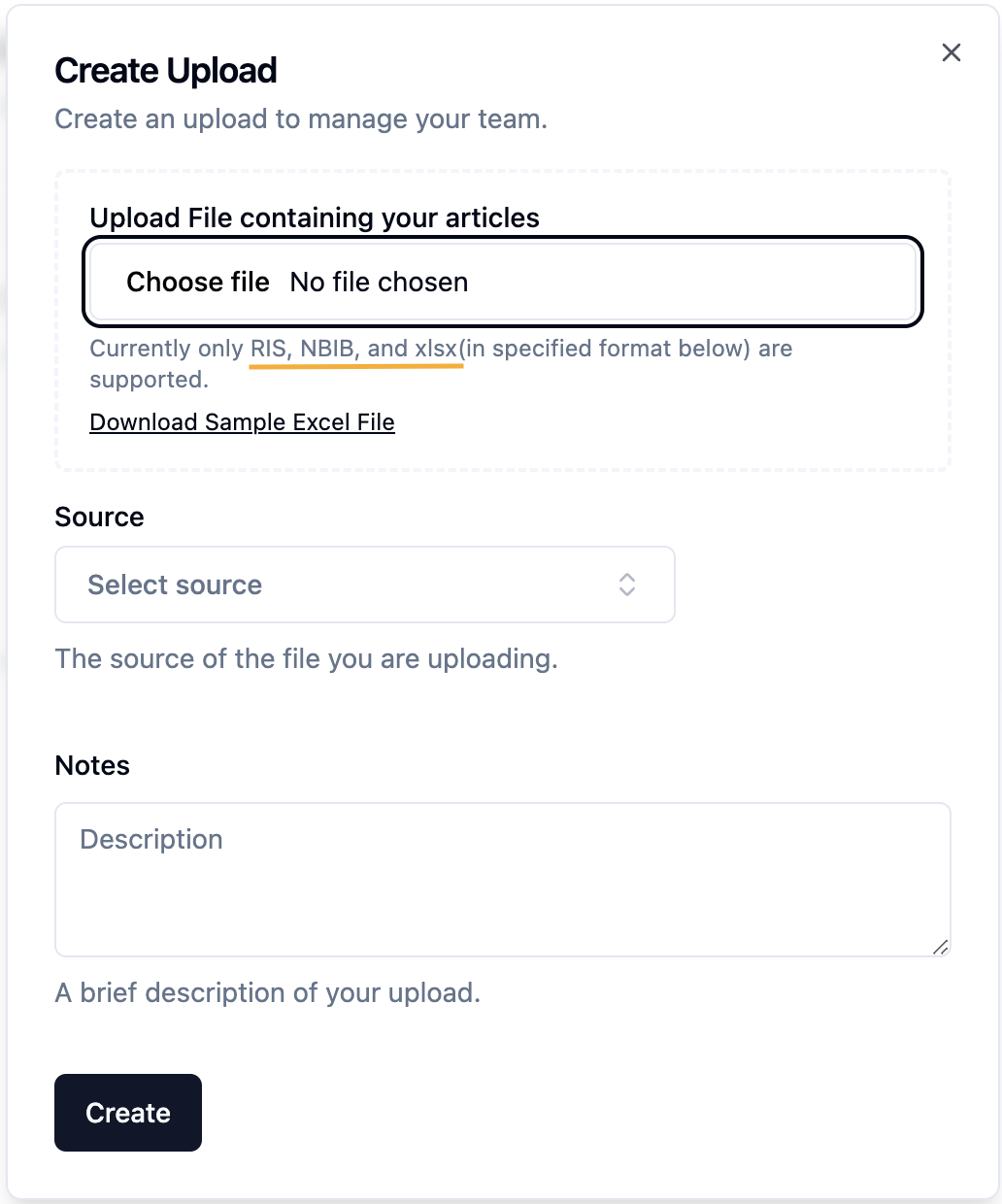Screen dimensions: 1002x1204
Task: Click the 'Create an upload to manage your team' subtitle
Action: click(301, 118)
